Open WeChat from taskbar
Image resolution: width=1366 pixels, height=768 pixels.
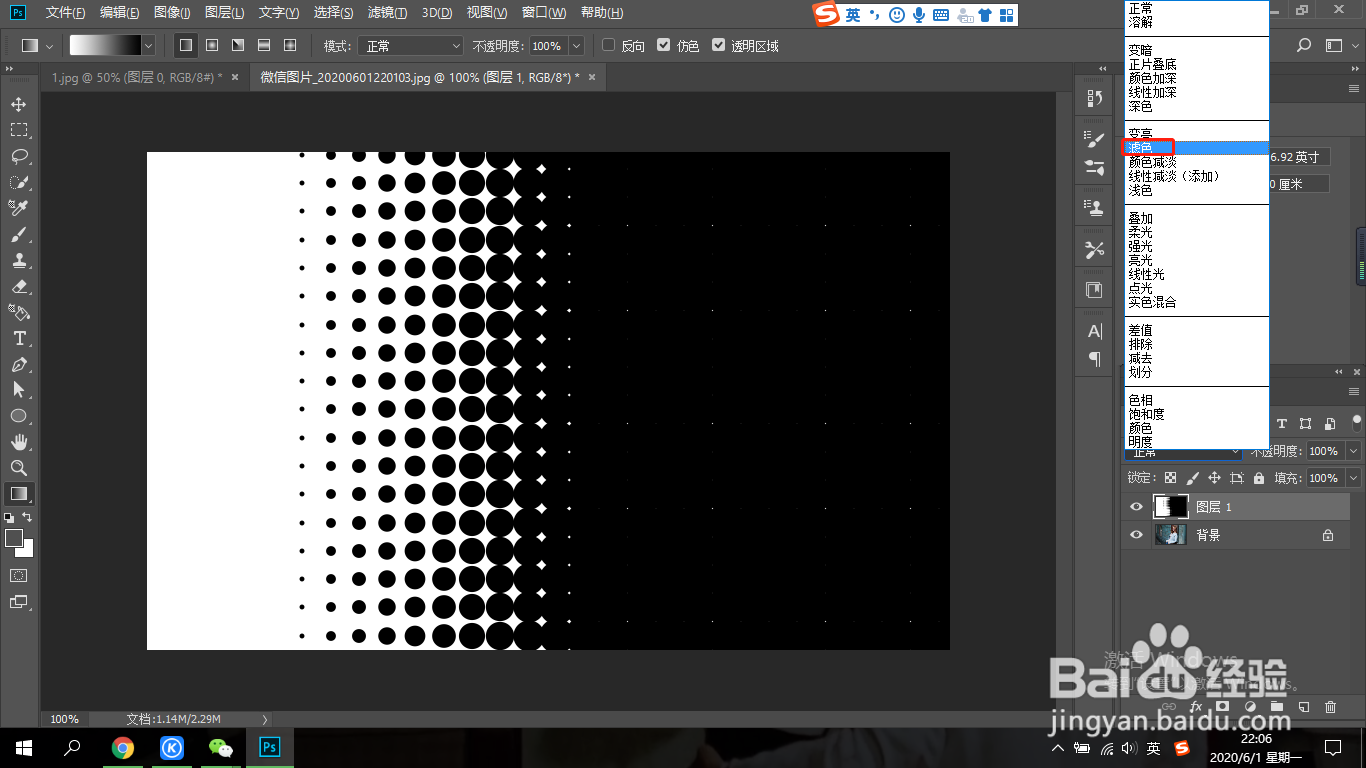point(220,747)
